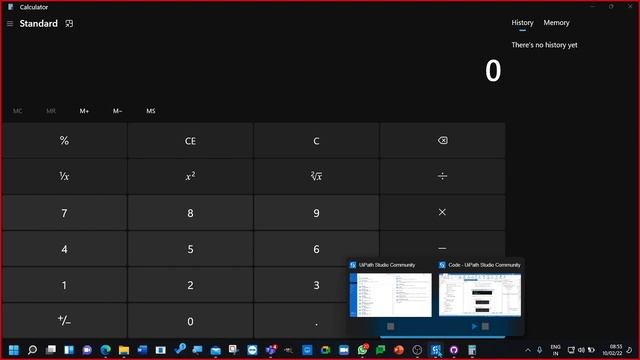Open ENG IN language switcher
Image resolution: width=640 pixels, height=360 pixels.
tap(556, 350)
